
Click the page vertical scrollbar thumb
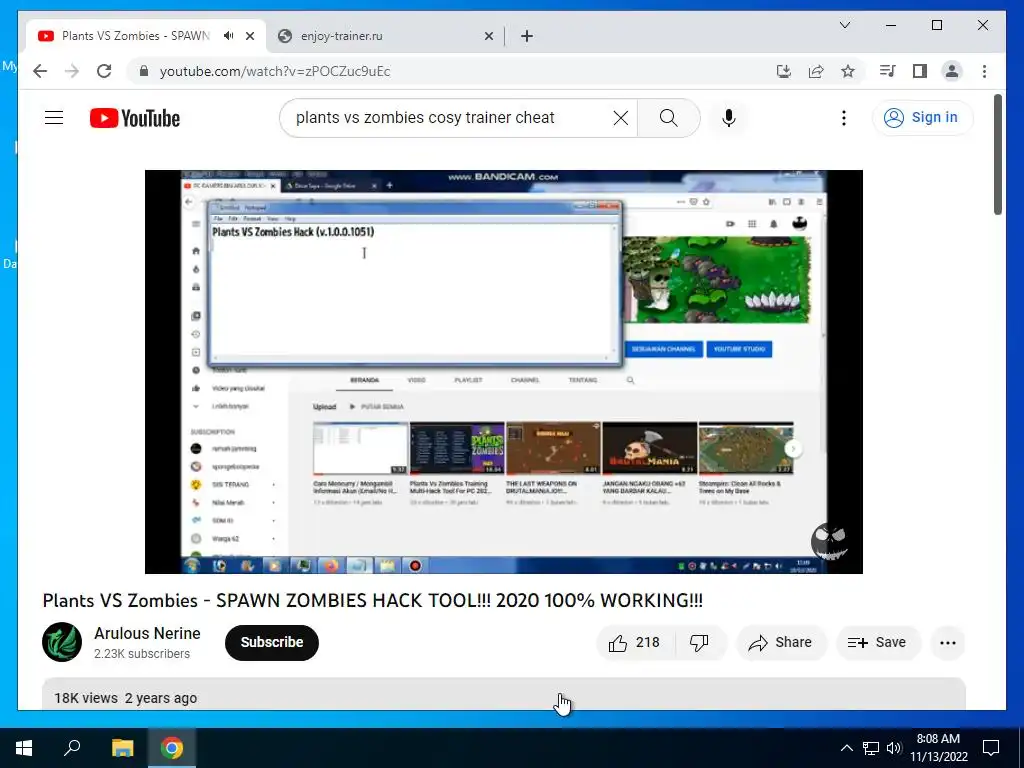tap(998, 155)
